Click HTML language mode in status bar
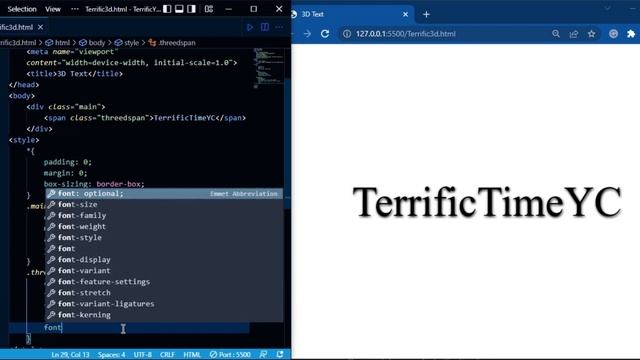 (192, 355)
